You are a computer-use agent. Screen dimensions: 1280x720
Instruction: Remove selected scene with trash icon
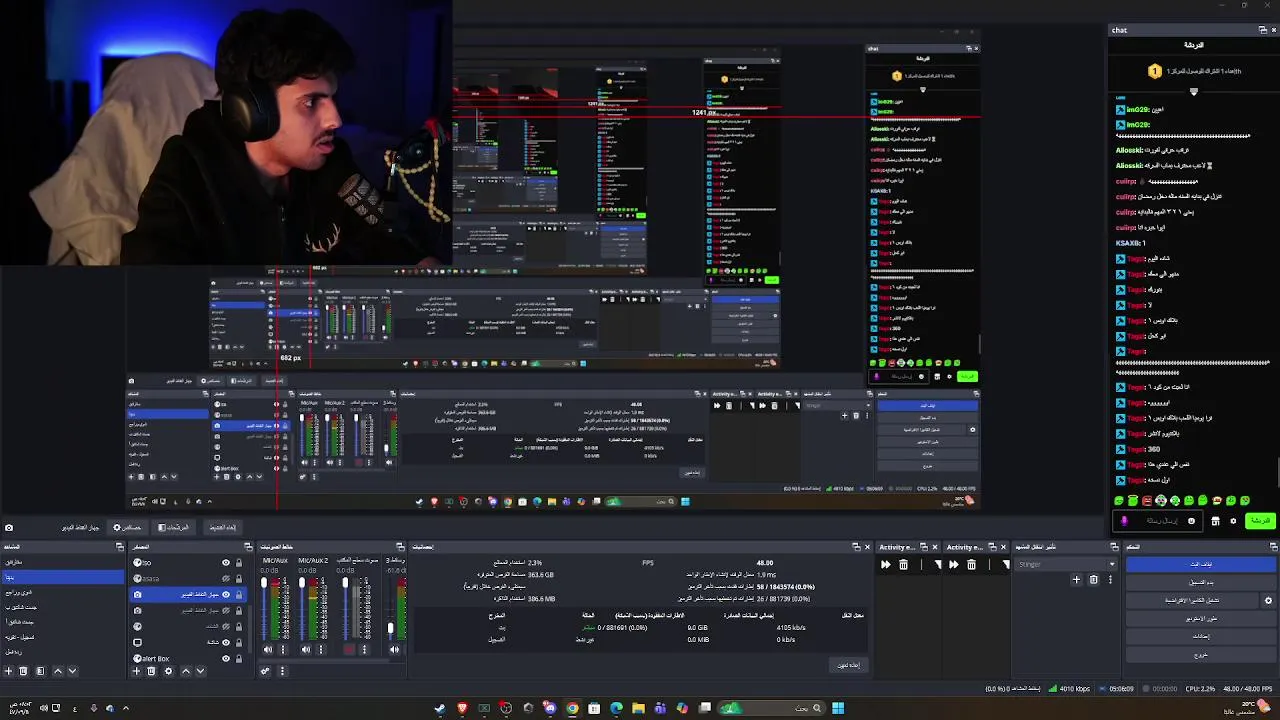click(23, 671)
